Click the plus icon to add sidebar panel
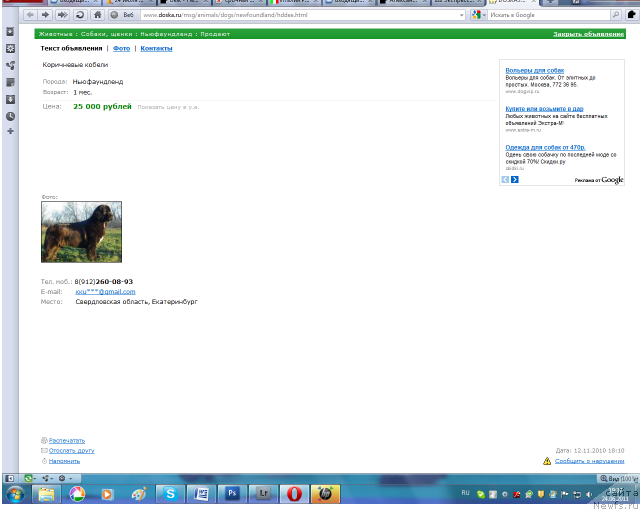Screen dimensions: 640x512 point(10,132)
